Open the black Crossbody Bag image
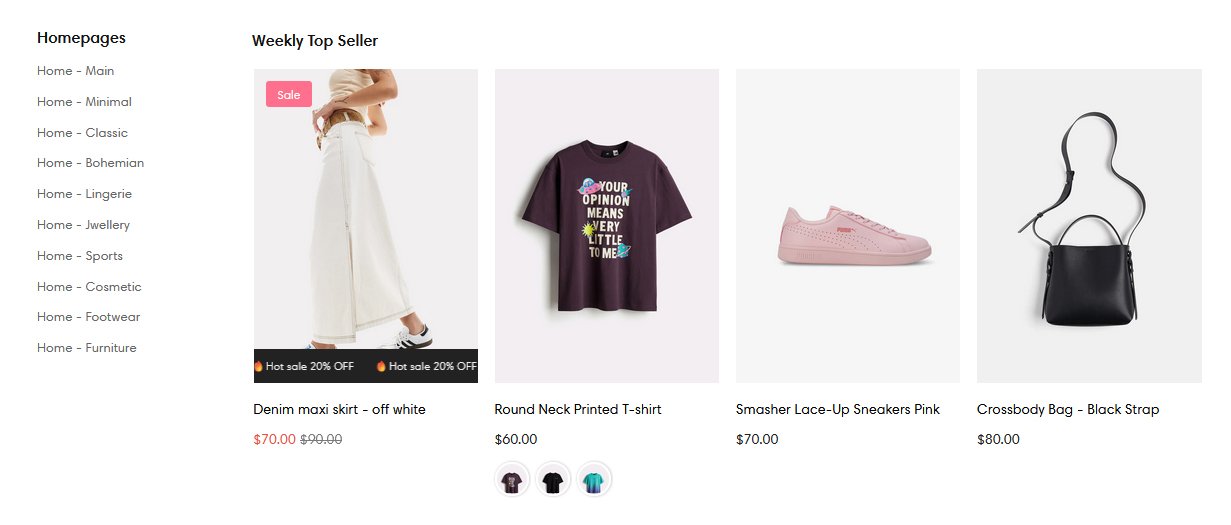Screen dimensions: 1231x525 click(x=1088, y=225)
